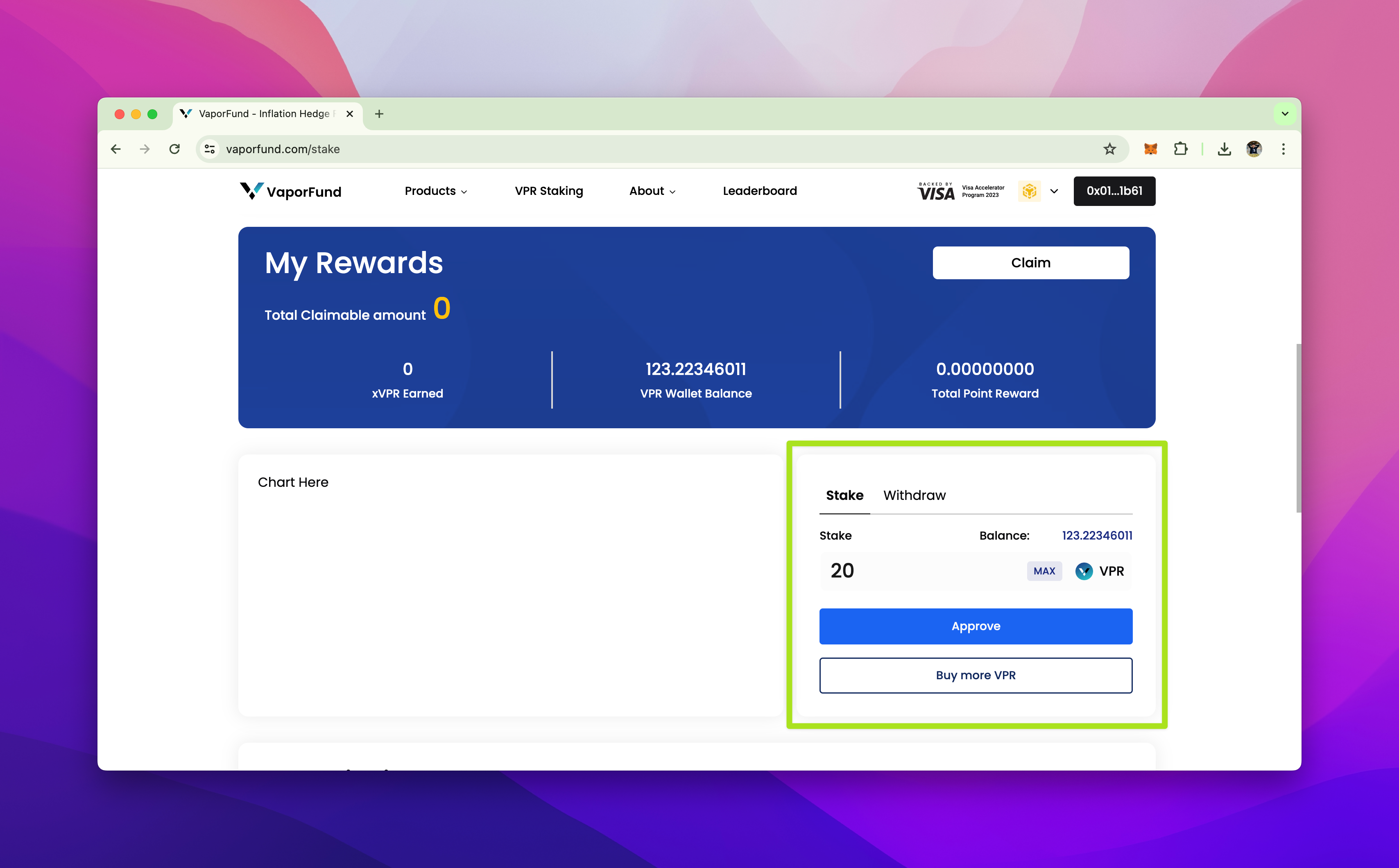Bookmark this page with the star icon
The width and height of the screenshot is (1399, 868).
[x=1109, y=149]
